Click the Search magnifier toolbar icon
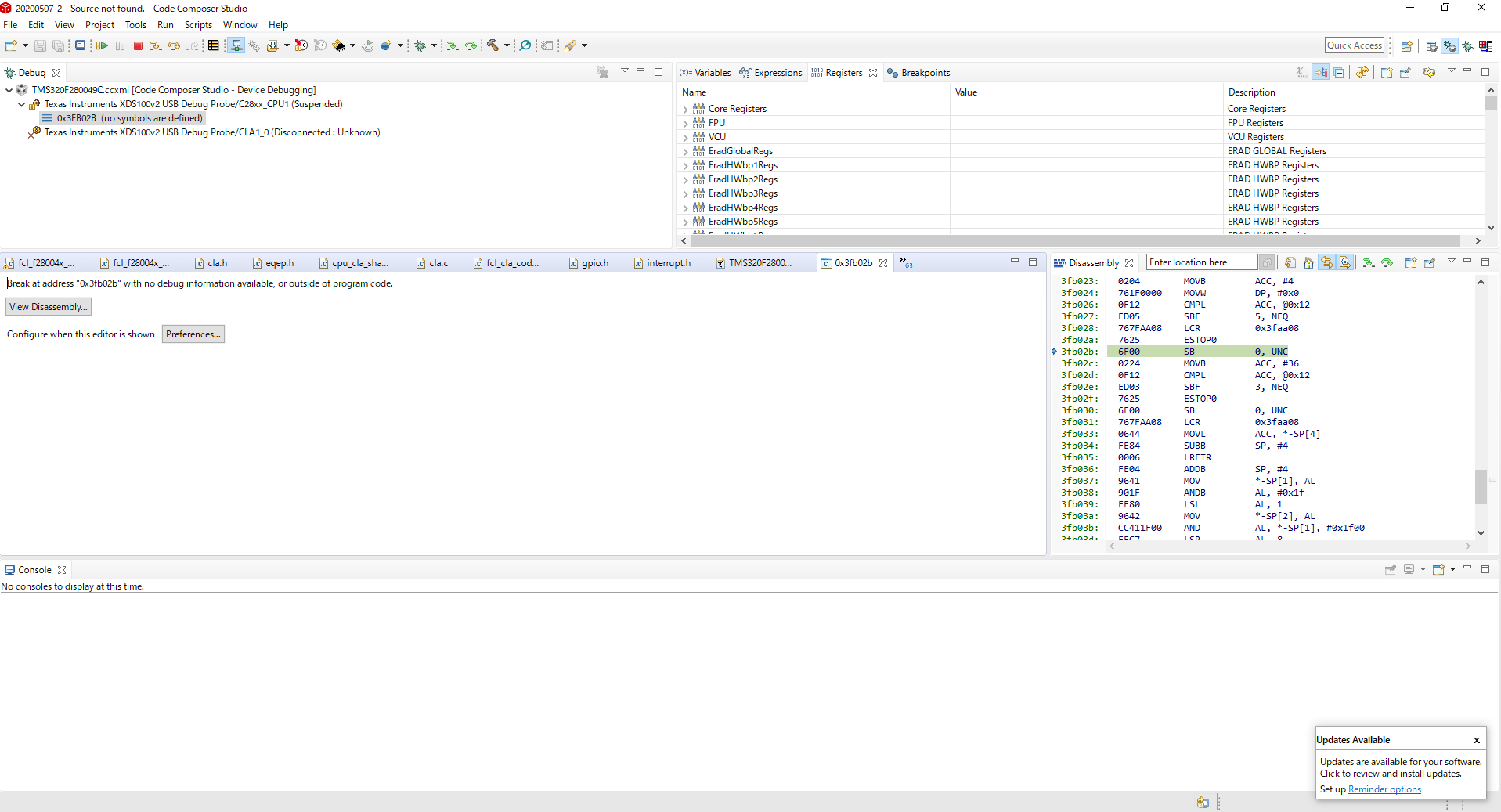 click(x=525, y=46)
